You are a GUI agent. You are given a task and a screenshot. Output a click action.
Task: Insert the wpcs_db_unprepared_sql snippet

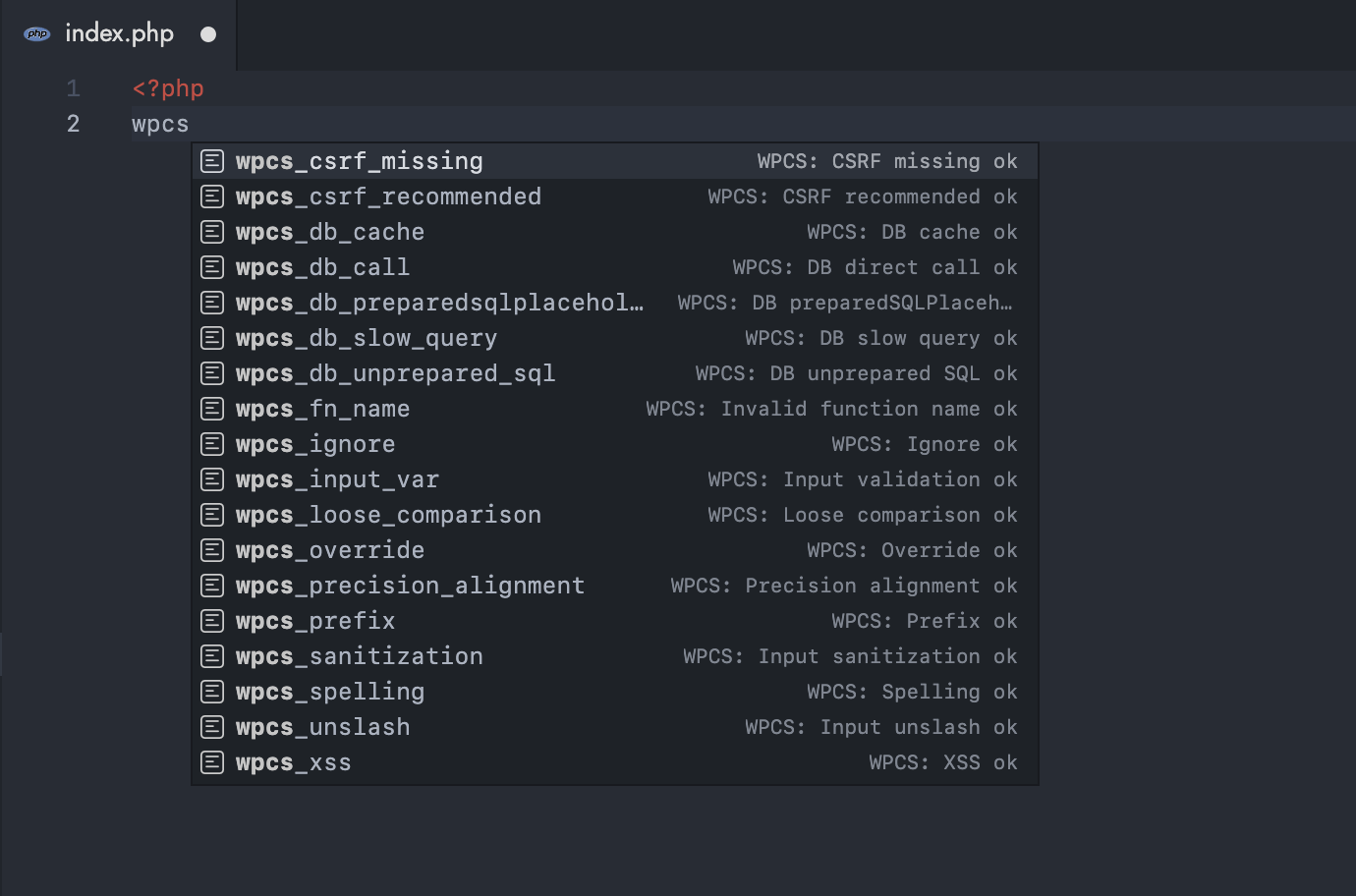coord(615,373)
